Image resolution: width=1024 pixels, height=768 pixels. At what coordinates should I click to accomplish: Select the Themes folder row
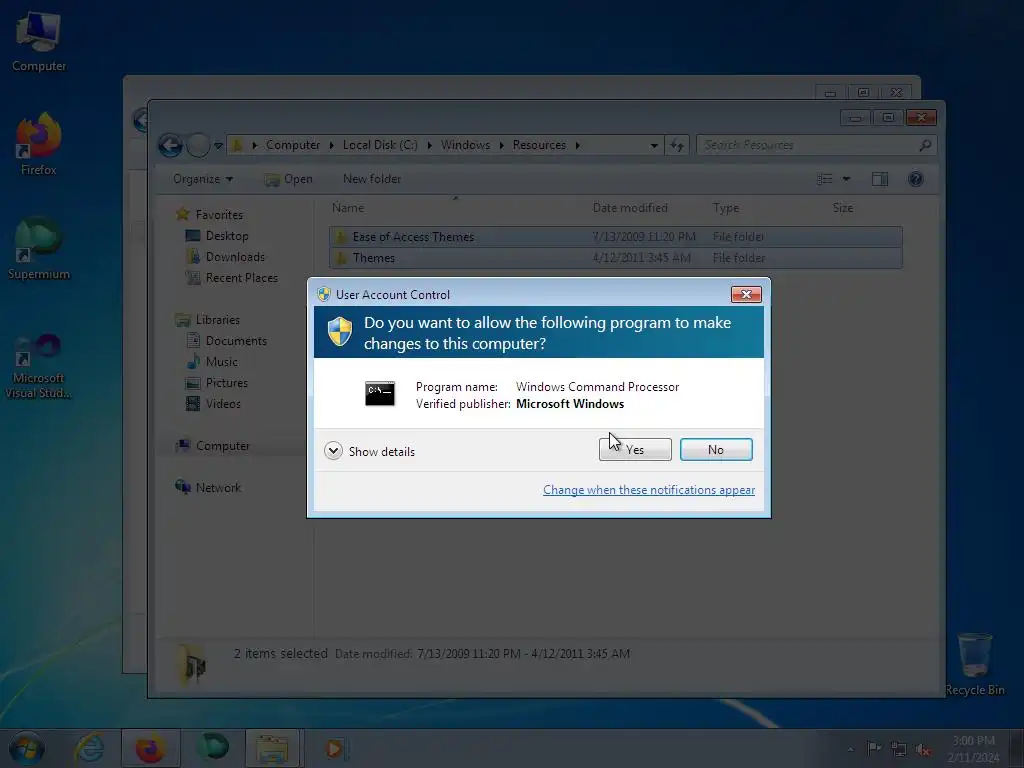pos(616,258)
